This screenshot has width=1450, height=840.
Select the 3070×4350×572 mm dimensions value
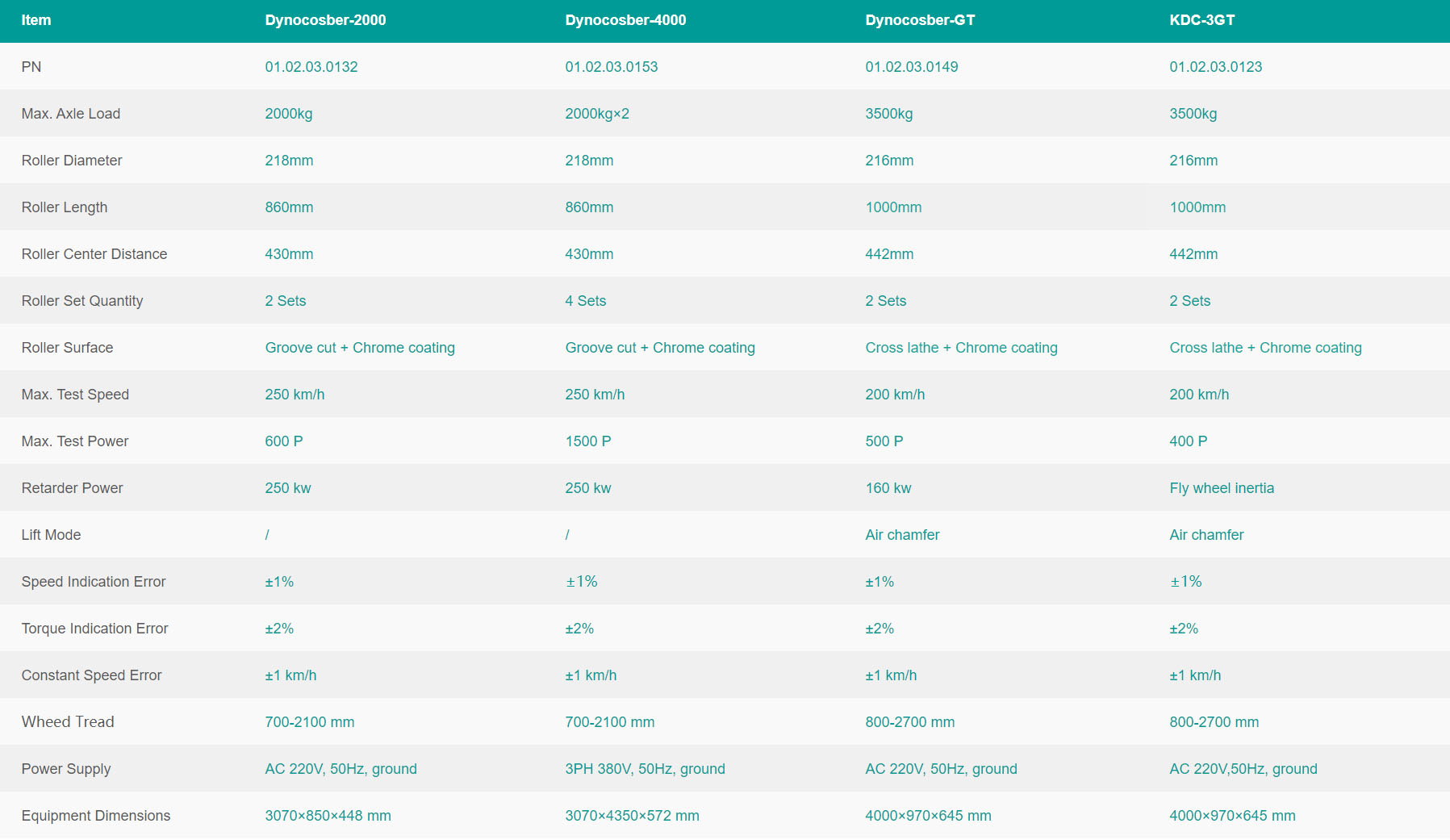(x=632, y=816)
